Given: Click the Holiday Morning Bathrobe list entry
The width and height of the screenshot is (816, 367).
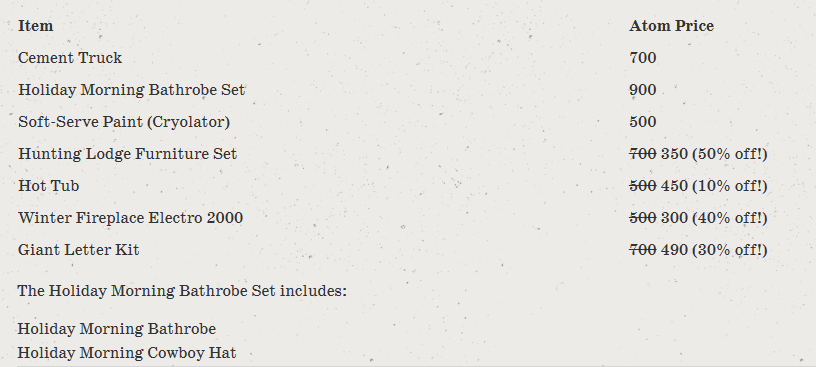Looking at the screenshot, I should click(x=117, y=329).
